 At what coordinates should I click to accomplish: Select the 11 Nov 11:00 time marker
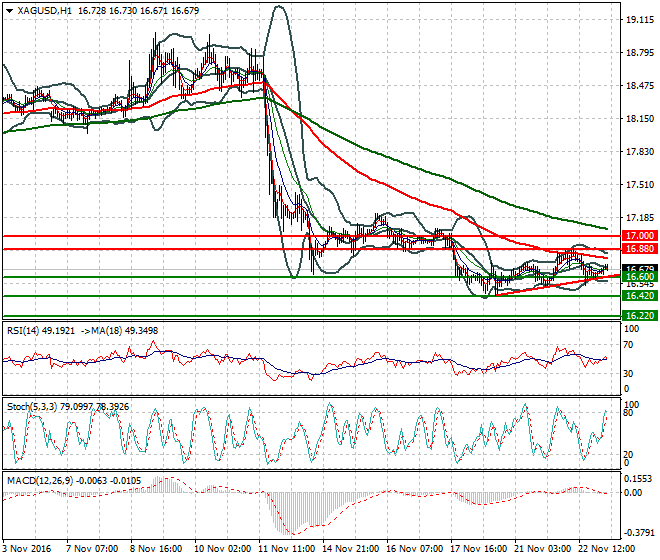pos(286,550)
